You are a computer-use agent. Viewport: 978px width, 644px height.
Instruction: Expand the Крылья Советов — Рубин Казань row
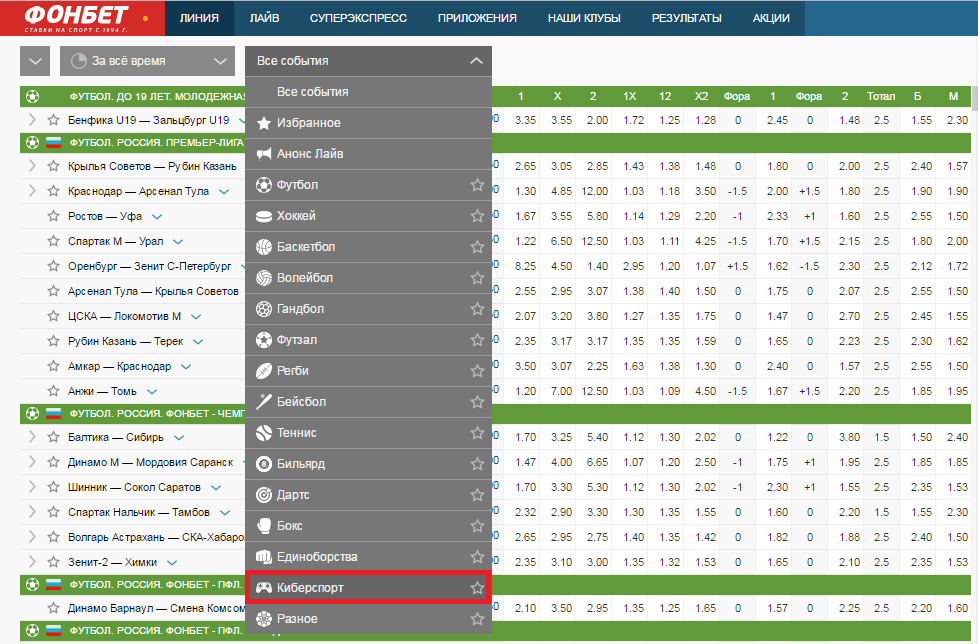click(x=32, y=166)
